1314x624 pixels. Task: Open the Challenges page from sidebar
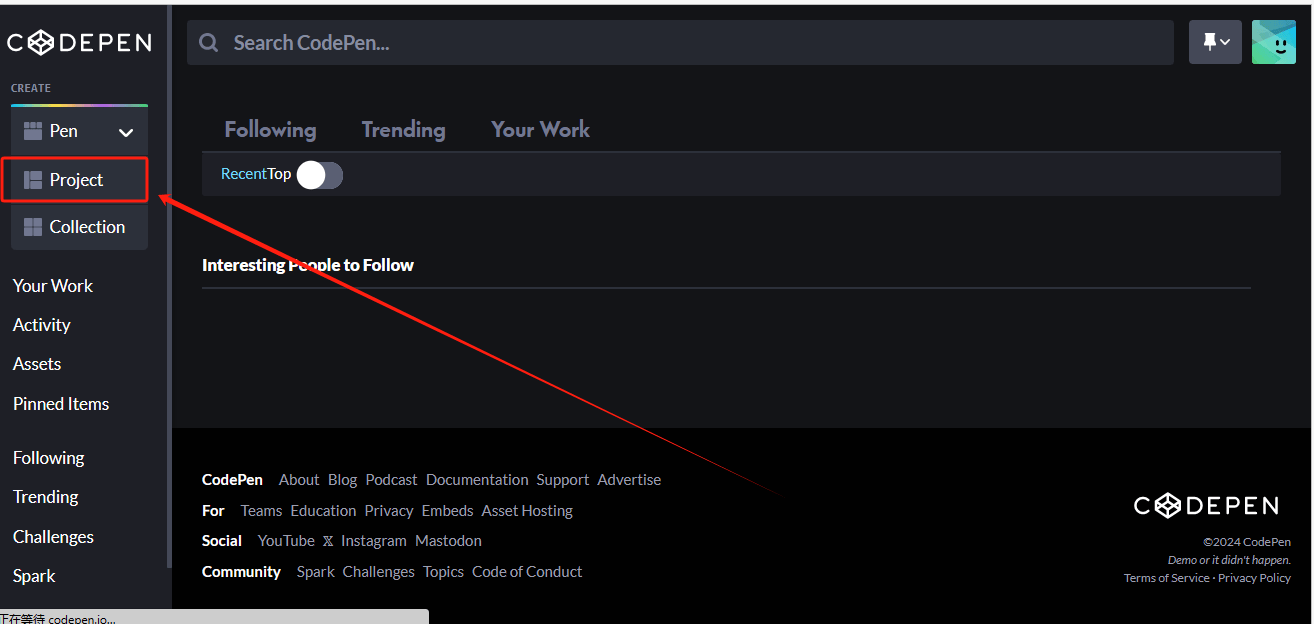tap(52, 536)
